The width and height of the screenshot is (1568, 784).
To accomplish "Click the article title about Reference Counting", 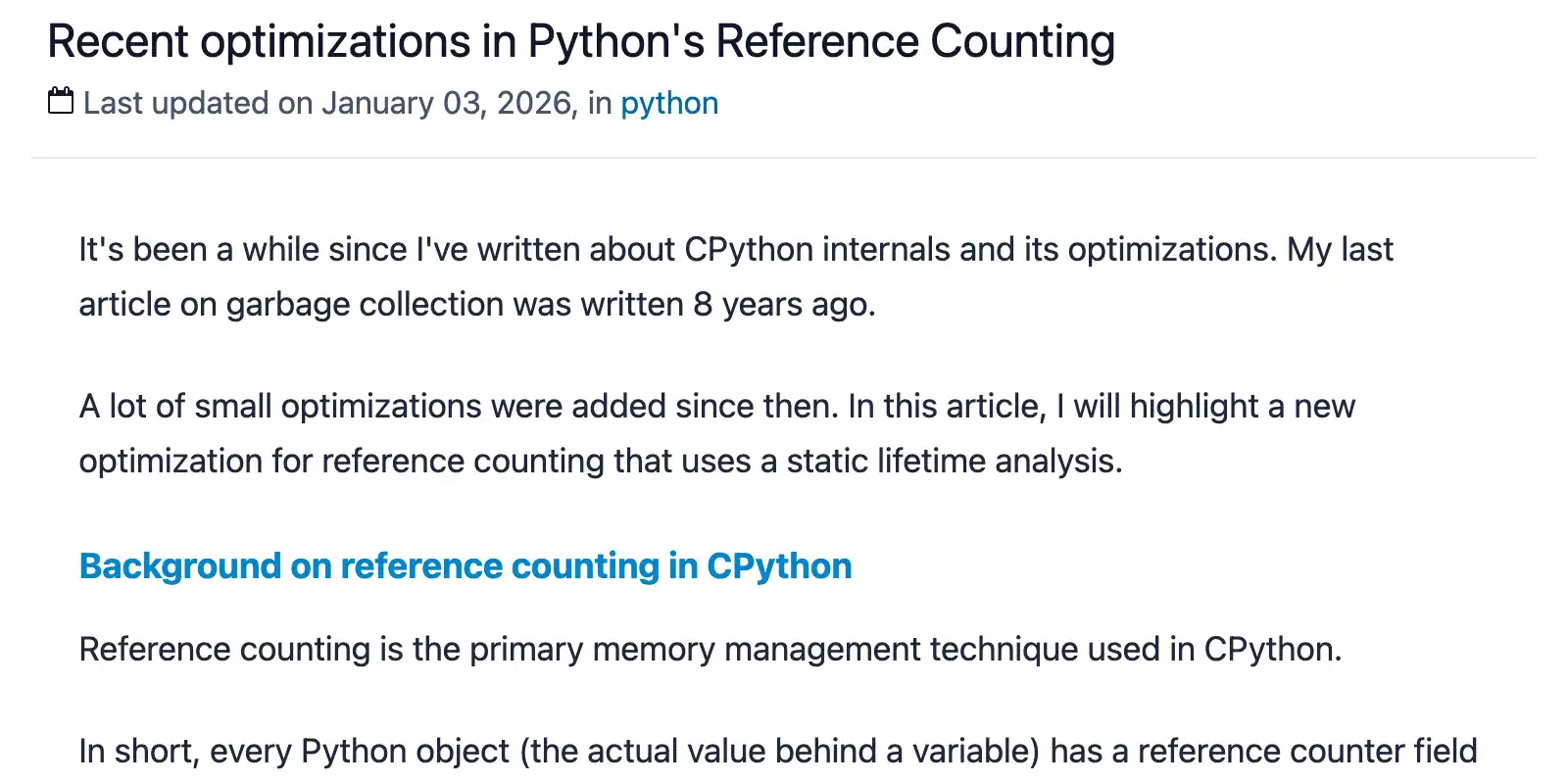I will pyautogui.click(x=581, y=42).
